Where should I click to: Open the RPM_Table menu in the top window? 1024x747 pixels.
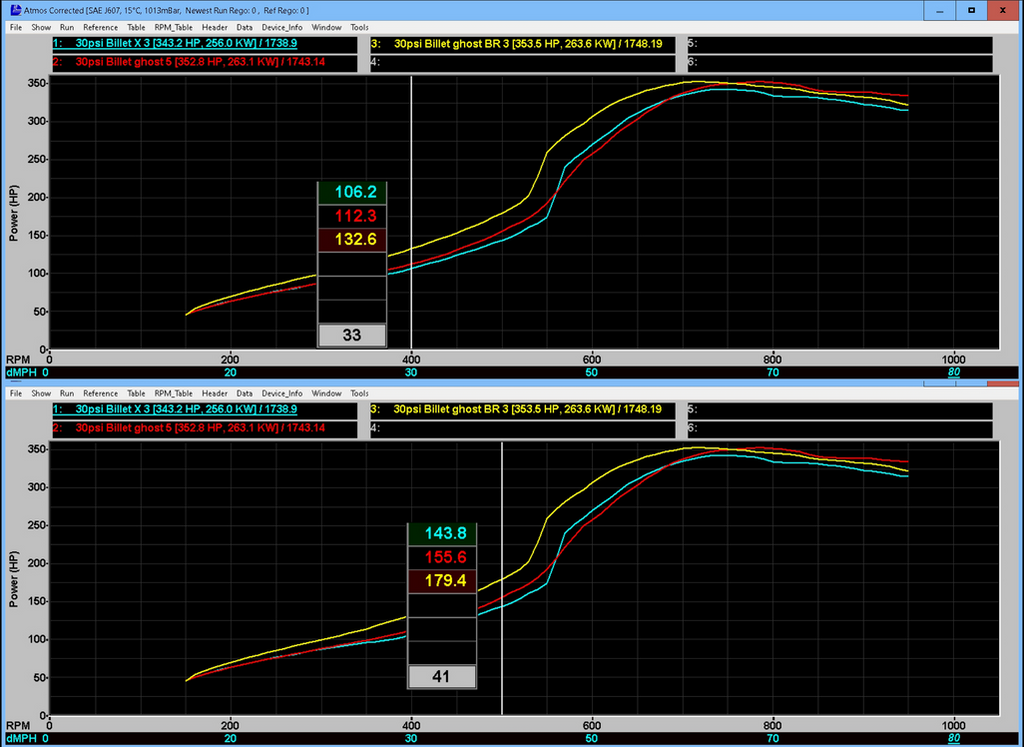(x=174, y=28)
